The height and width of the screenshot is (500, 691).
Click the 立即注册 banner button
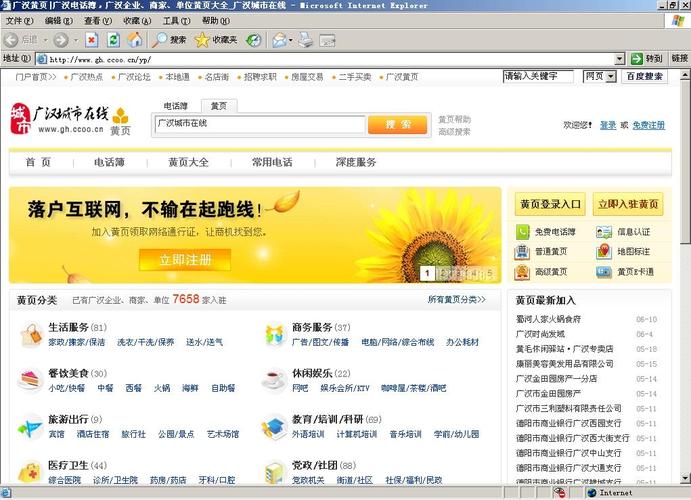point(184,260)
